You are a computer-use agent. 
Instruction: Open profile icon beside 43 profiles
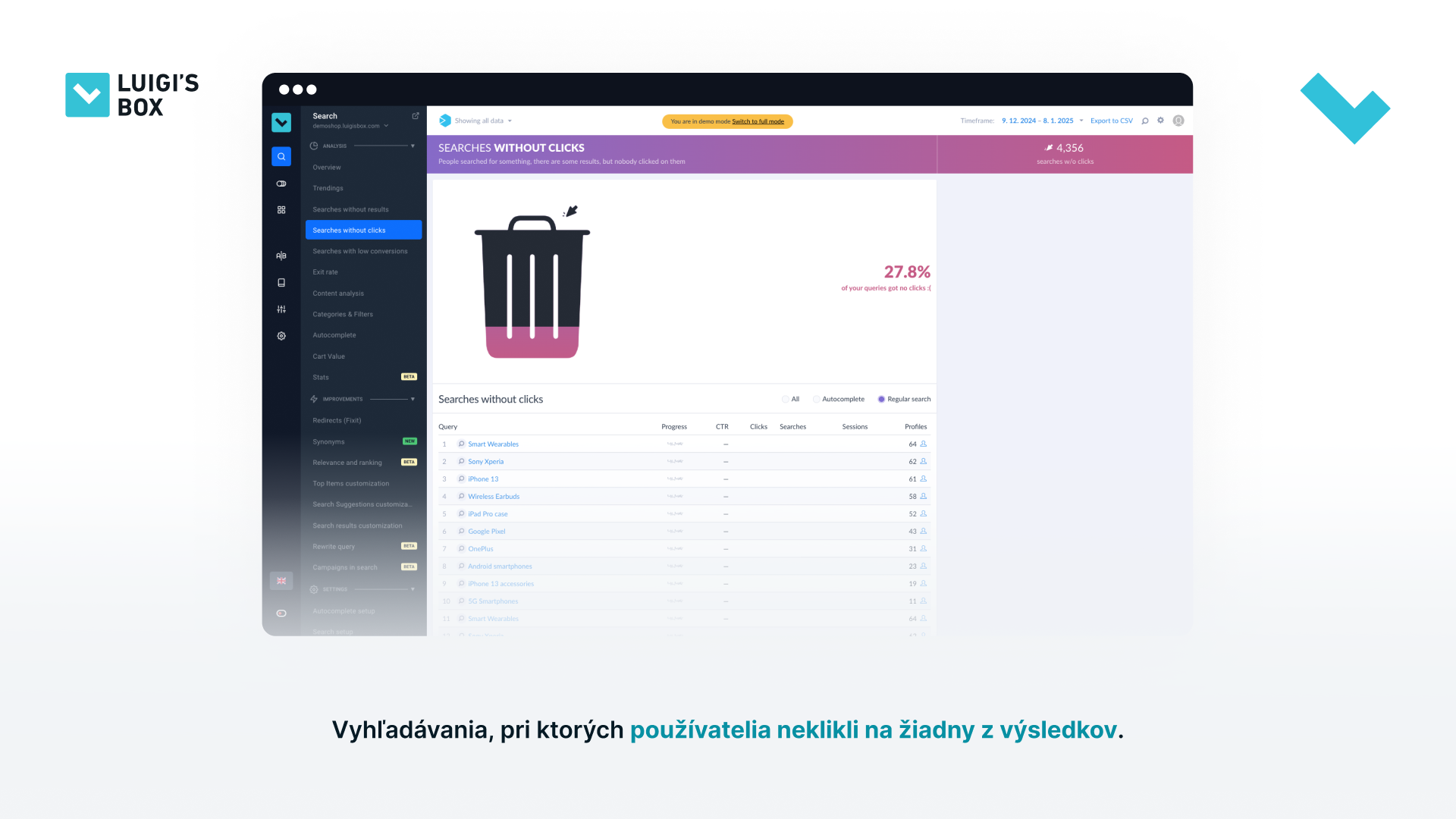click(x=924, y=531)
